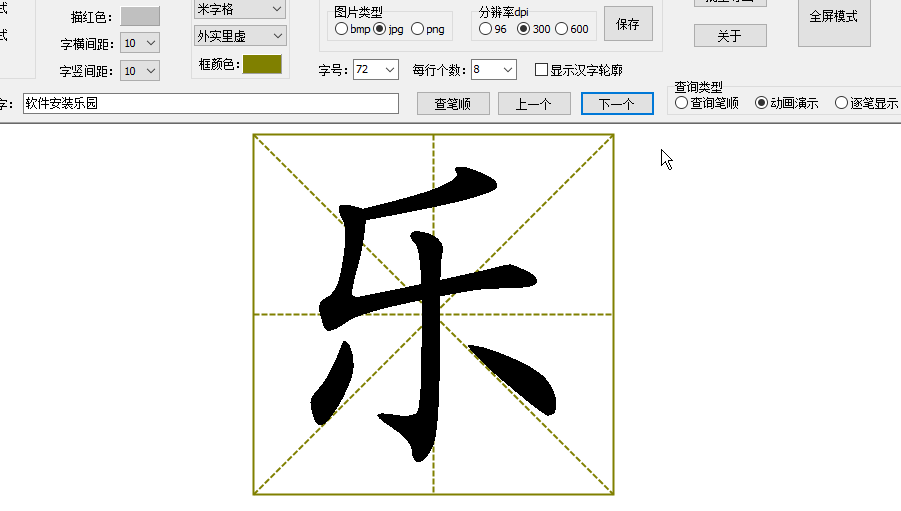Click the 保存 button
Screen dimensions: 901x511
tap(628, 24)
